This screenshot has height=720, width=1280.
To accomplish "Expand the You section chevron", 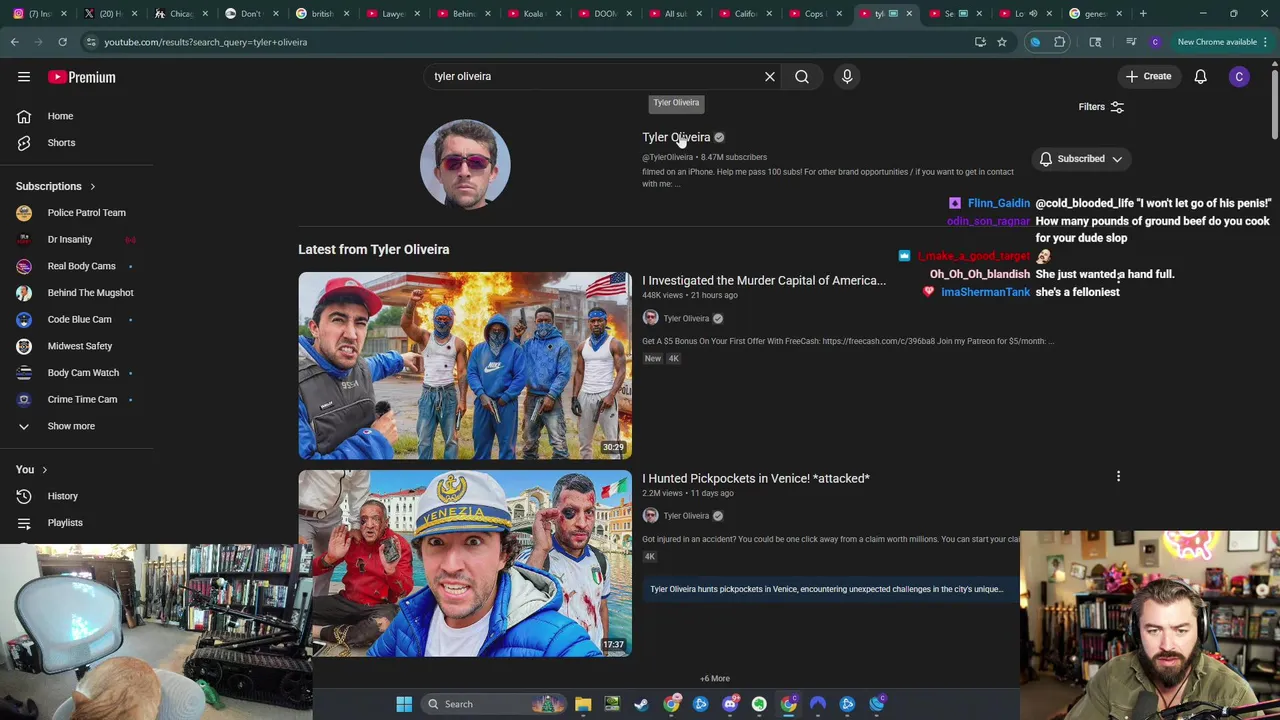I will coord(44,470).
